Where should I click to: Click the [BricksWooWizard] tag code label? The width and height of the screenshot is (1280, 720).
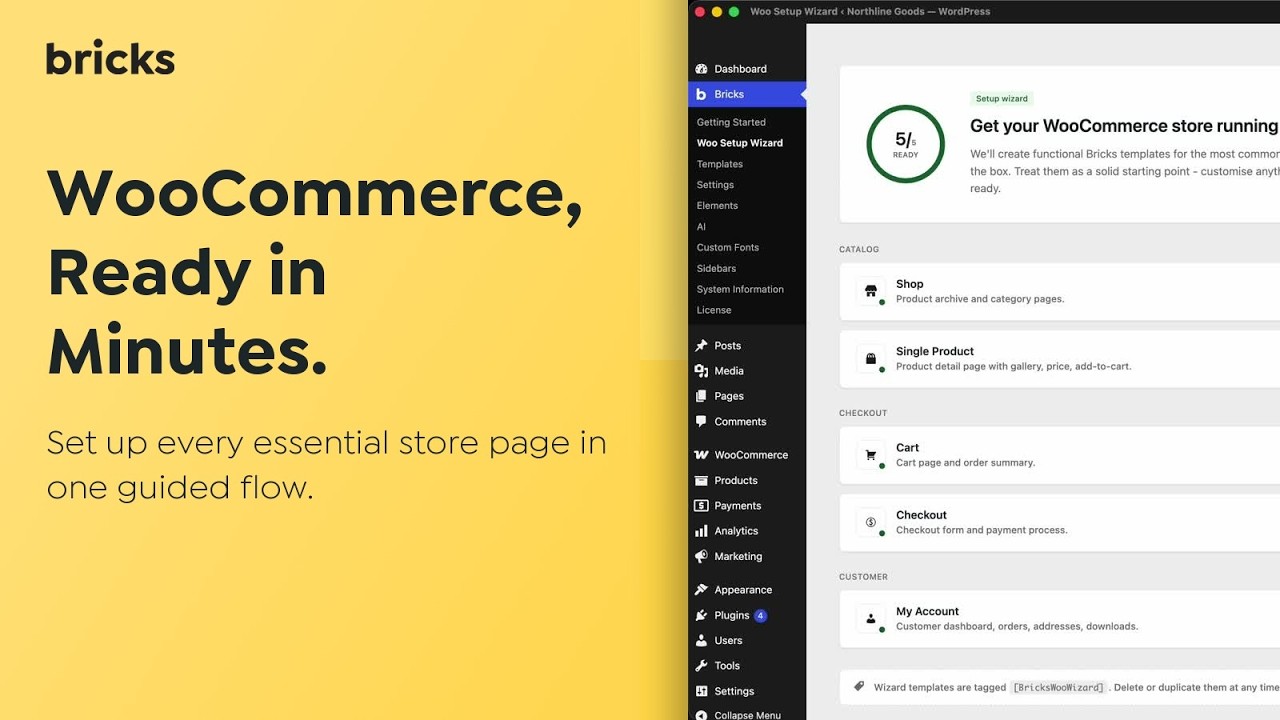[1058, 688]
